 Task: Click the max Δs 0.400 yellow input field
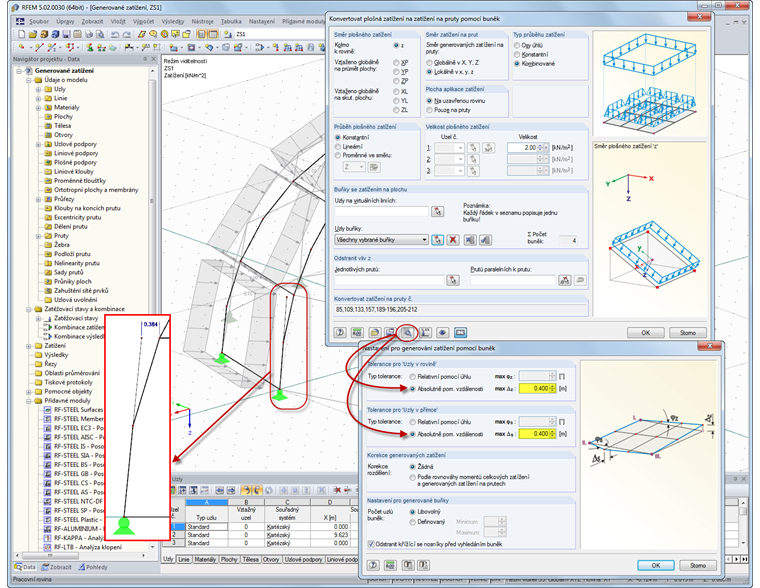click(534, 434)
